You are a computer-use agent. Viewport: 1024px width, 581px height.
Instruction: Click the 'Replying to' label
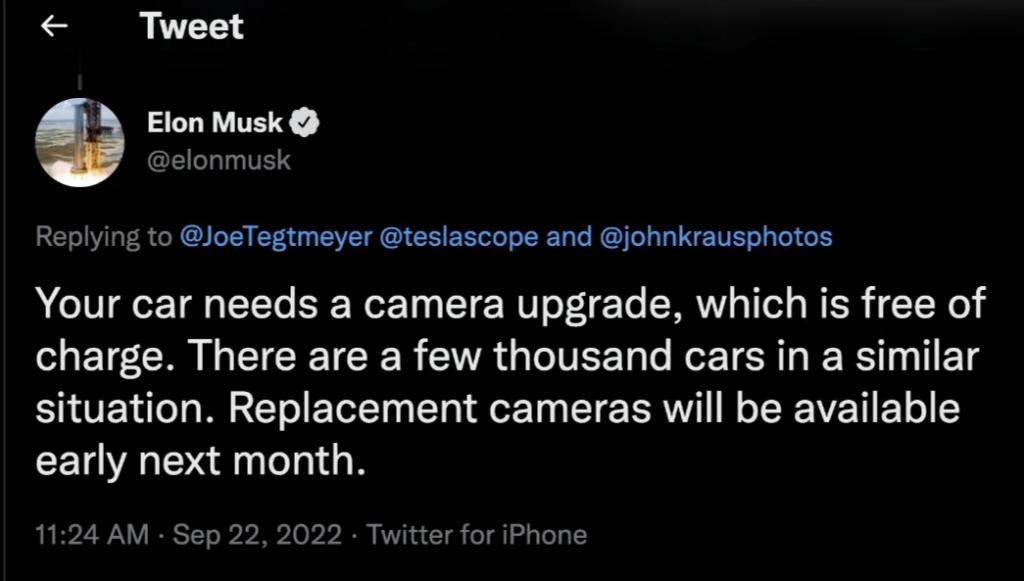102,237
